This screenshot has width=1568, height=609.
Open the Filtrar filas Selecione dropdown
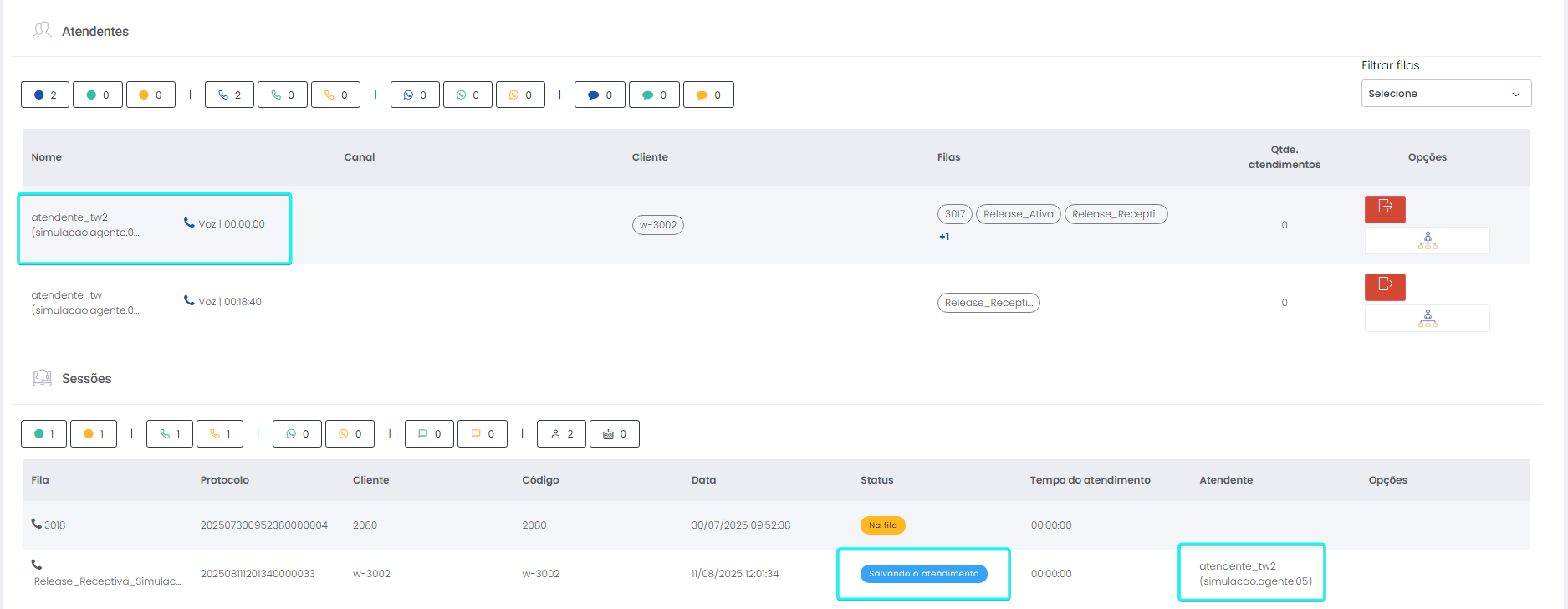(x=1445, y=94)
